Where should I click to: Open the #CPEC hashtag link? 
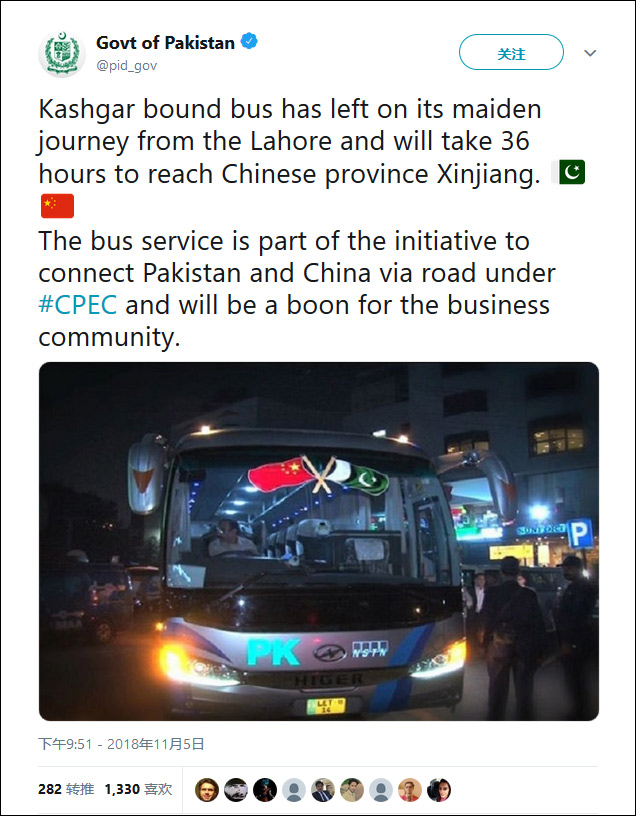(78, 305)
